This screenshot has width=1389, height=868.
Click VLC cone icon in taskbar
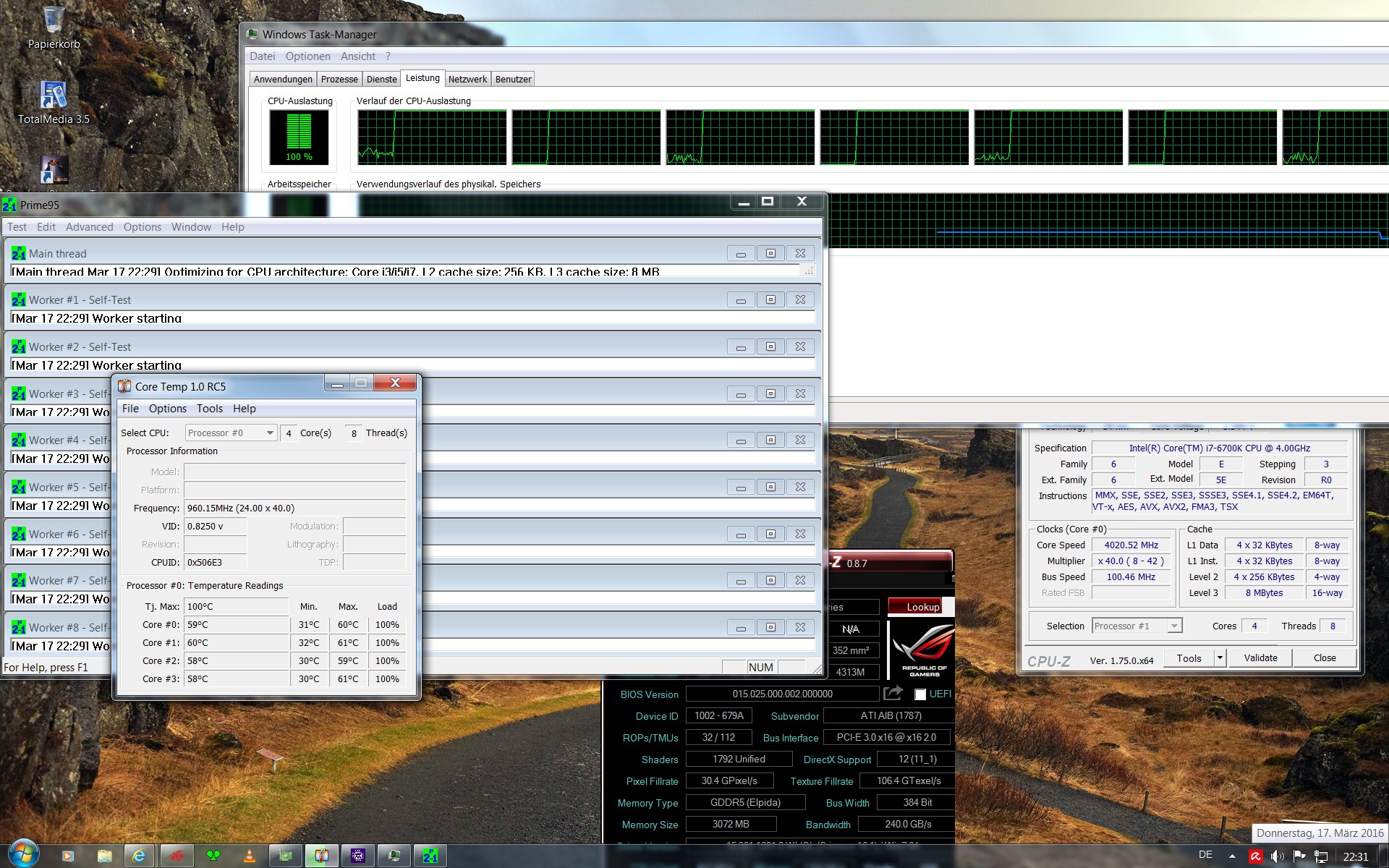point(250,856)
